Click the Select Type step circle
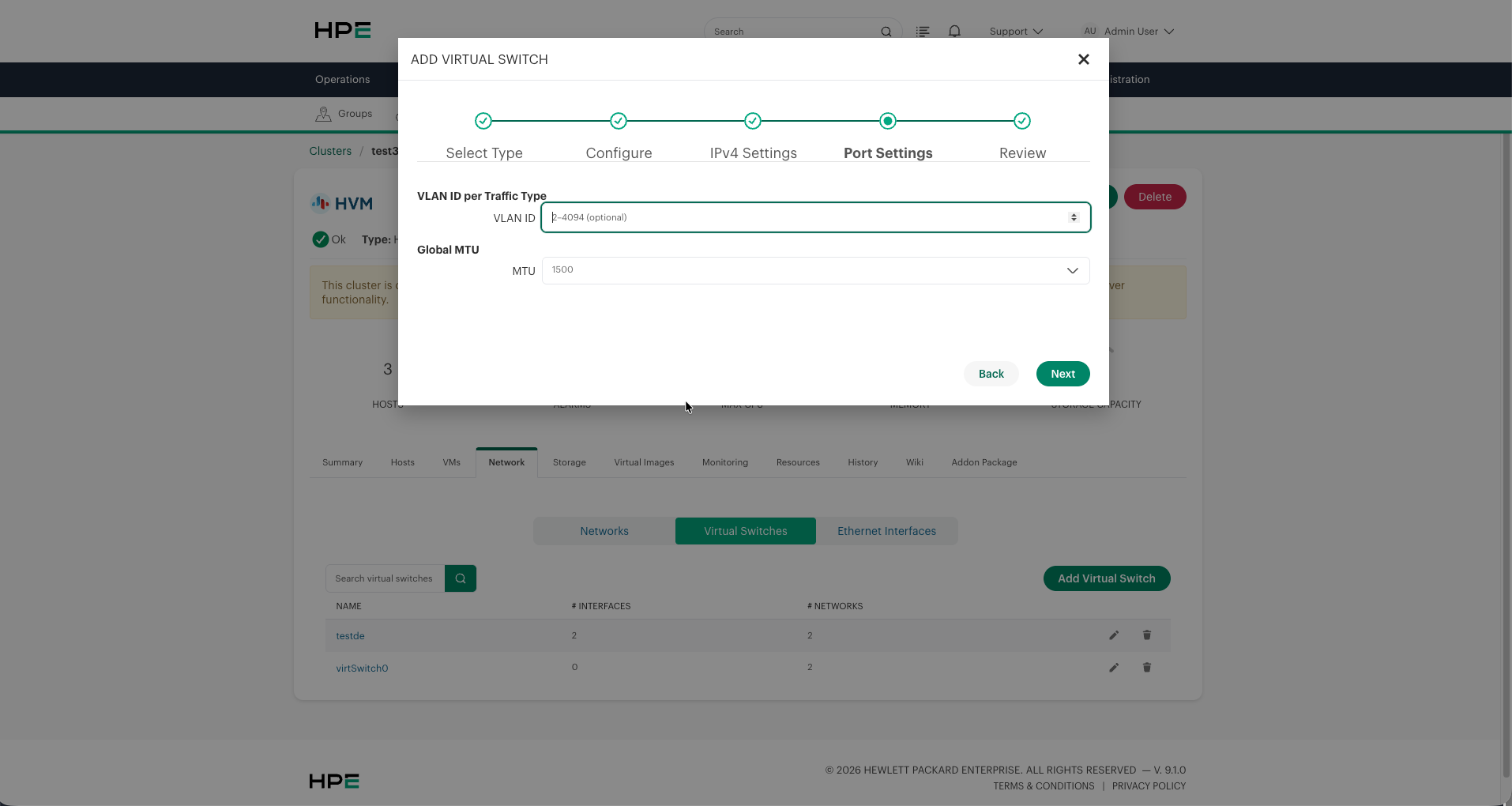This screenshot has width=1512, height=806. (483, 121)
